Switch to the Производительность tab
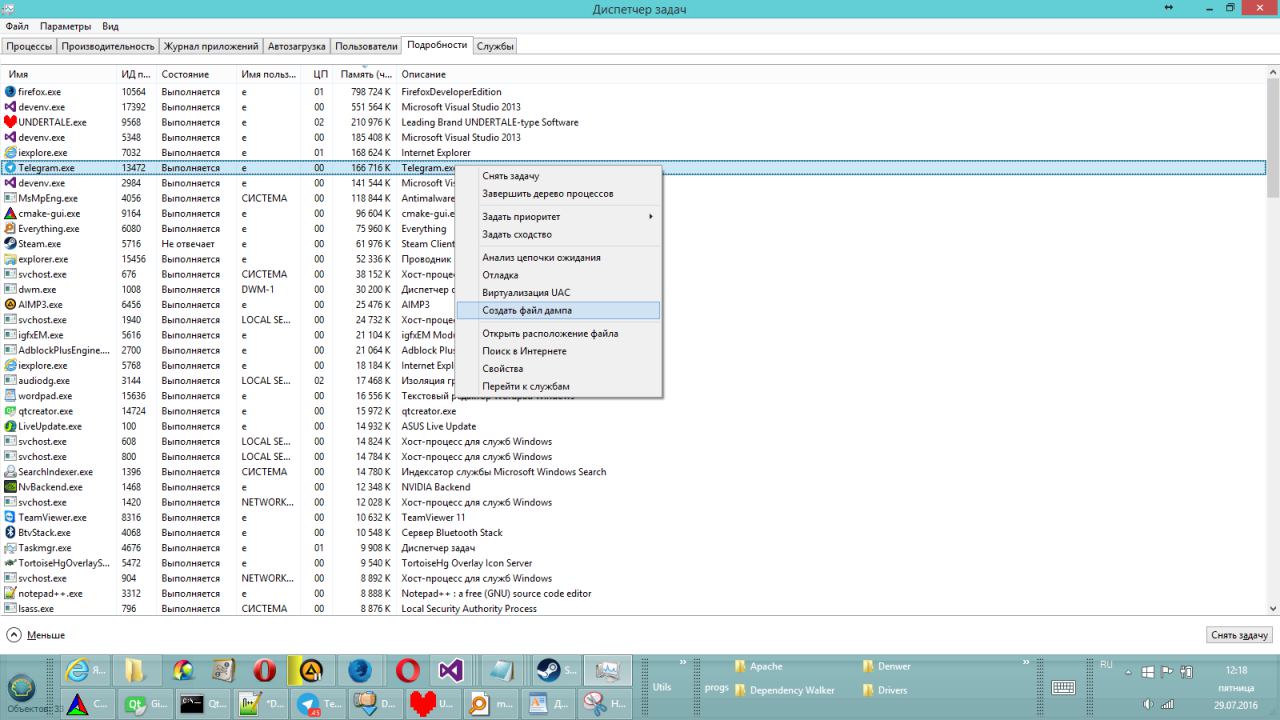 [108, 46]
